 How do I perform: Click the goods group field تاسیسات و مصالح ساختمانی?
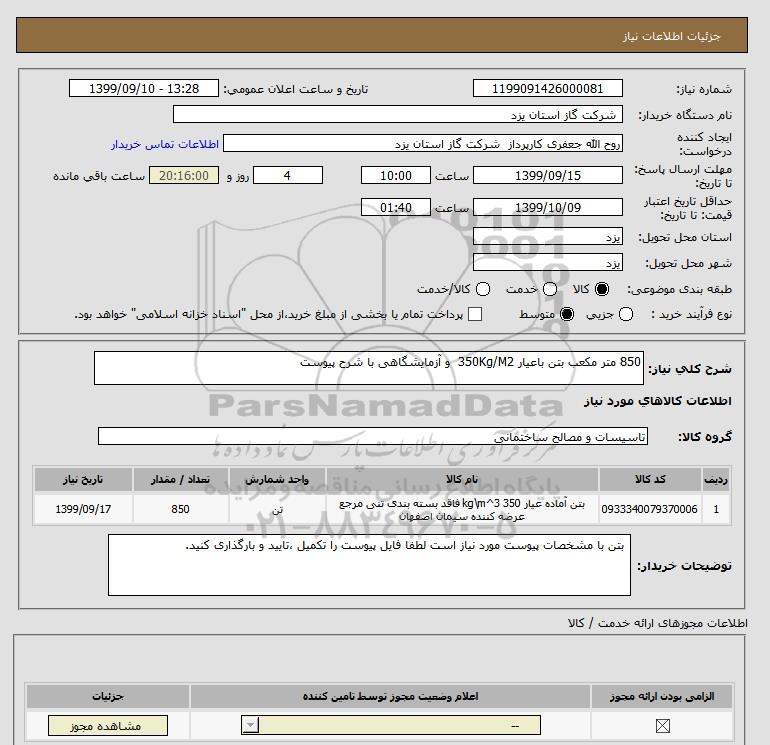click(373, 436)
